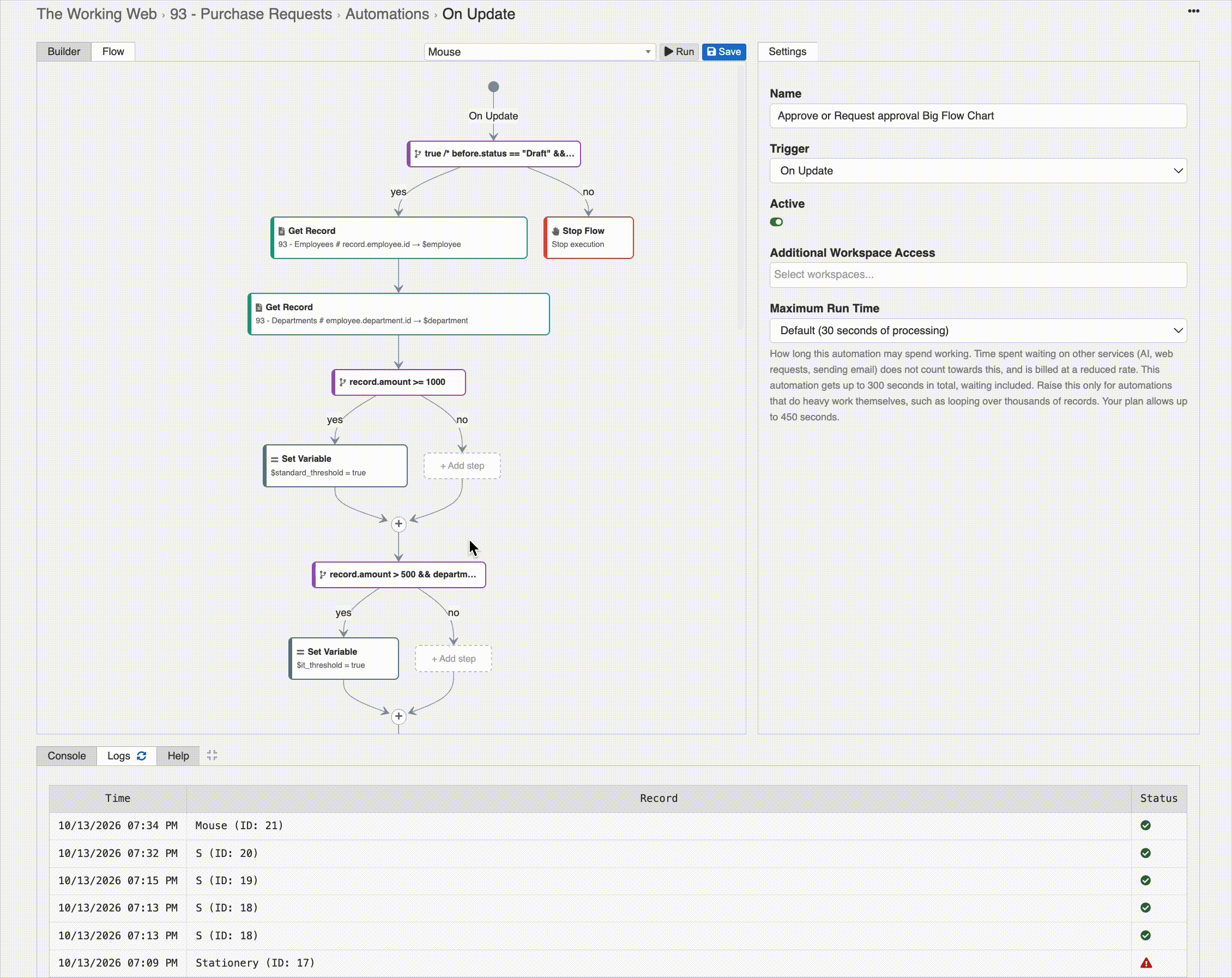Click the red warning icon for Stationery (ID: 17)

point(1146,963)
